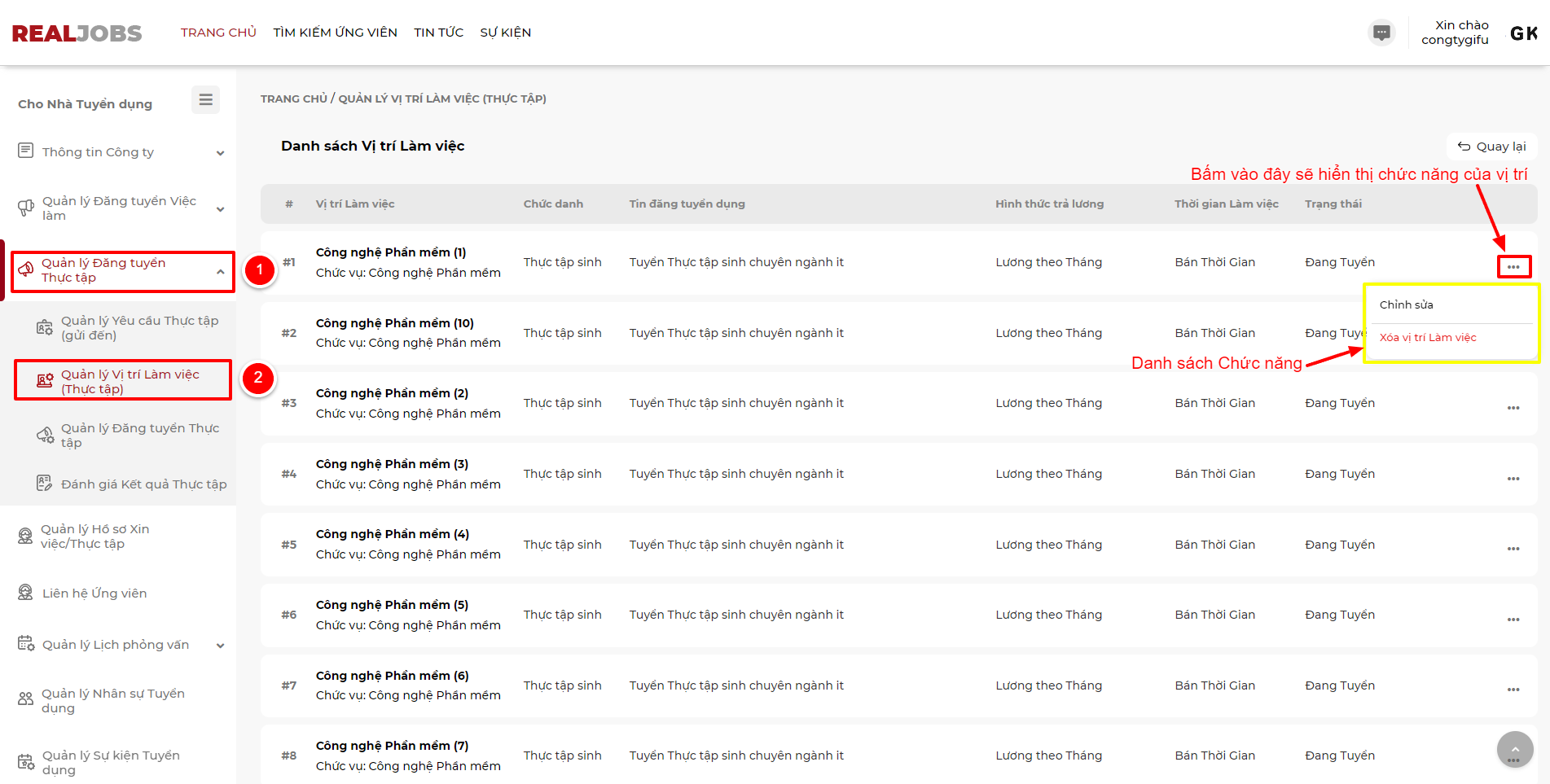Click TRANG CHỦ breadcrumb link
Screen dimensions: 1550x784
click(293, 99)
